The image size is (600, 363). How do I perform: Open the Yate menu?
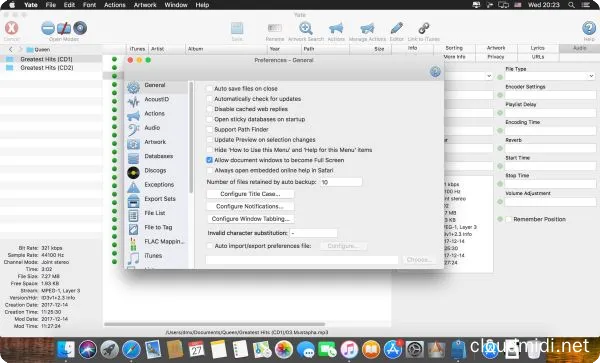(x=31, y=5)
